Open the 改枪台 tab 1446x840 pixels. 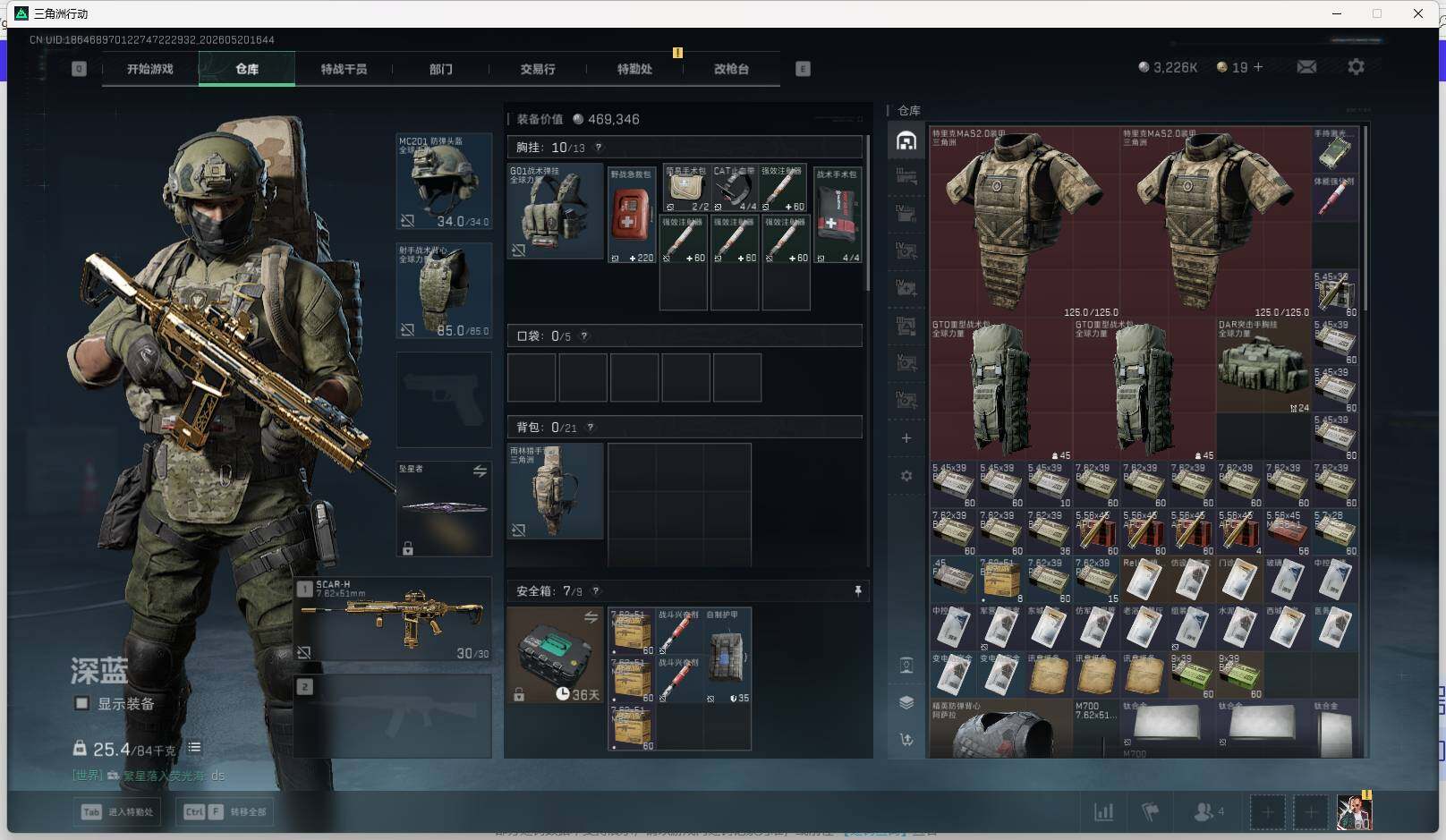coord(731,69)
